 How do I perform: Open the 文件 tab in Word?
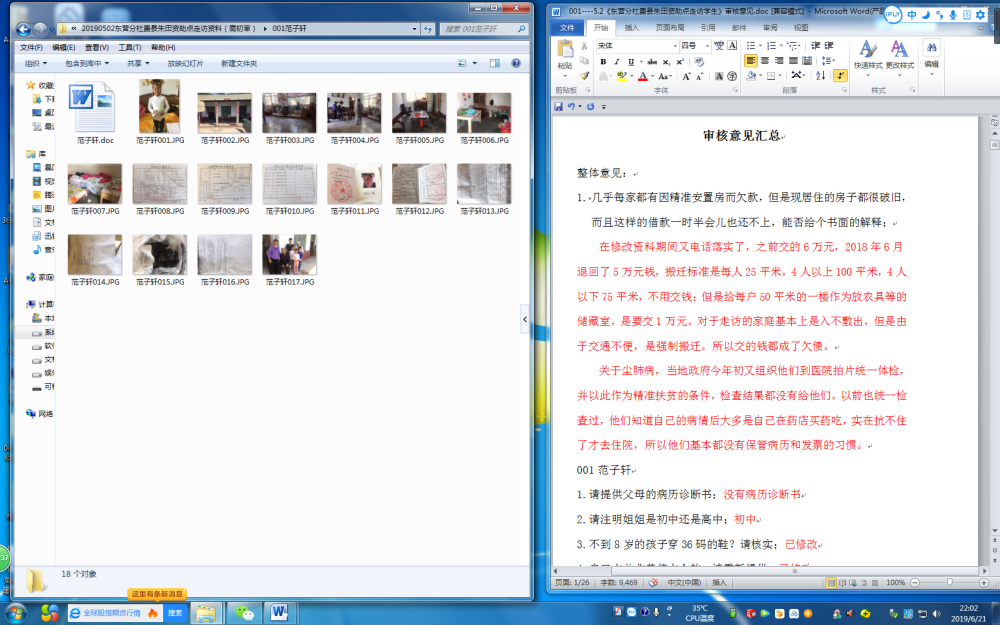[567, 27]
